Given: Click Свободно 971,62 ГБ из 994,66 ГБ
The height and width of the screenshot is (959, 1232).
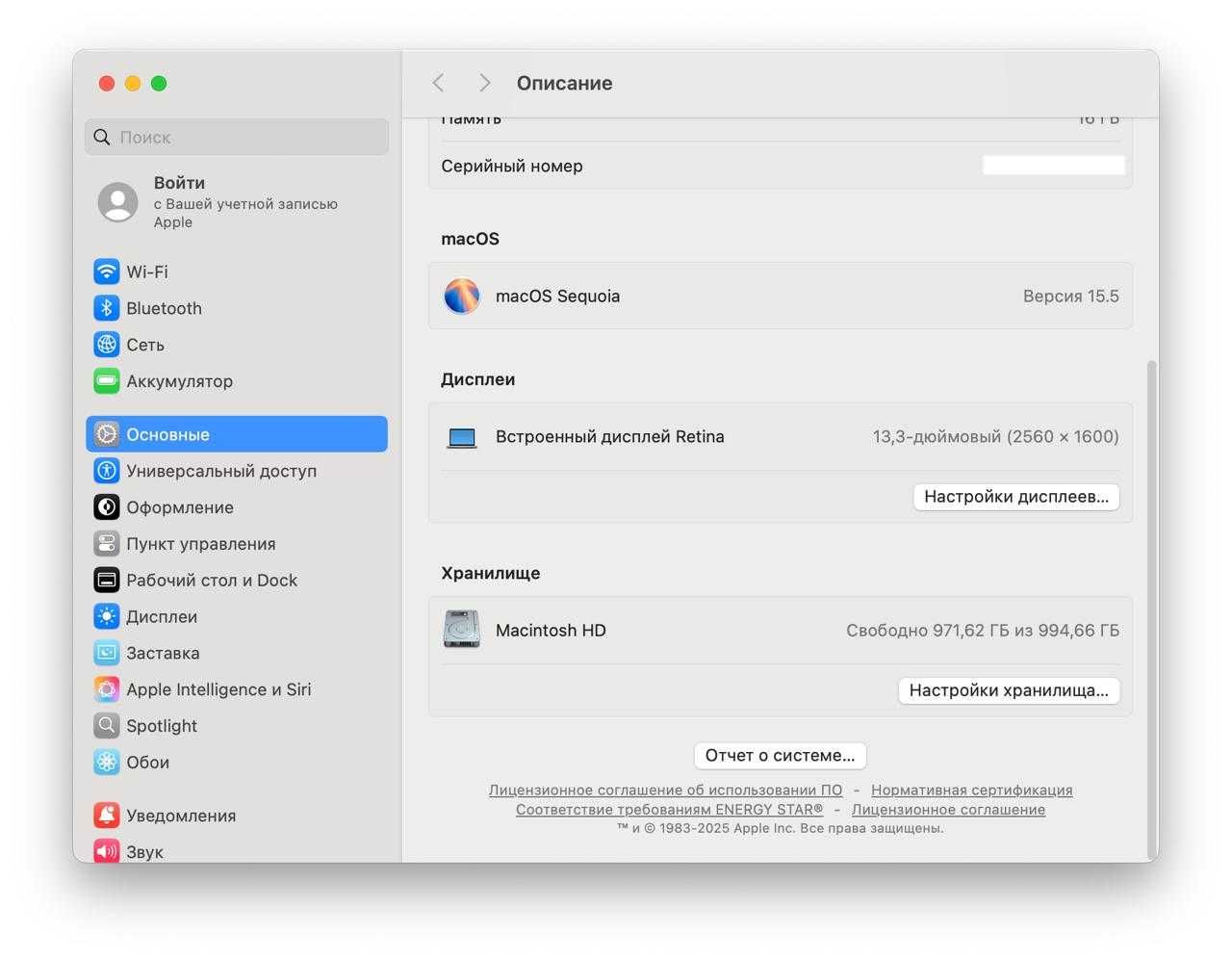Looking at the screenshot, I should [982, 631].
